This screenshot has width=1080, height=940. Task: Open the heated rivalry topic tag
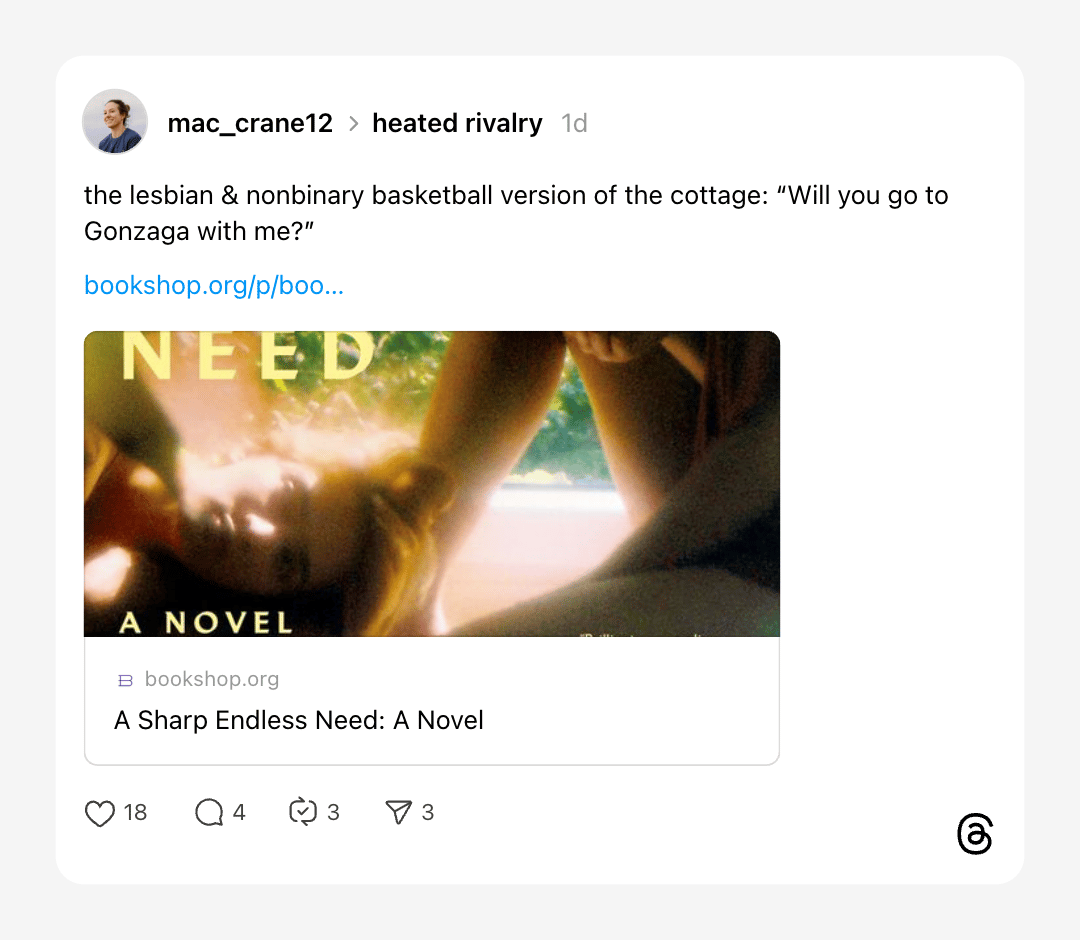pos(457,123)
